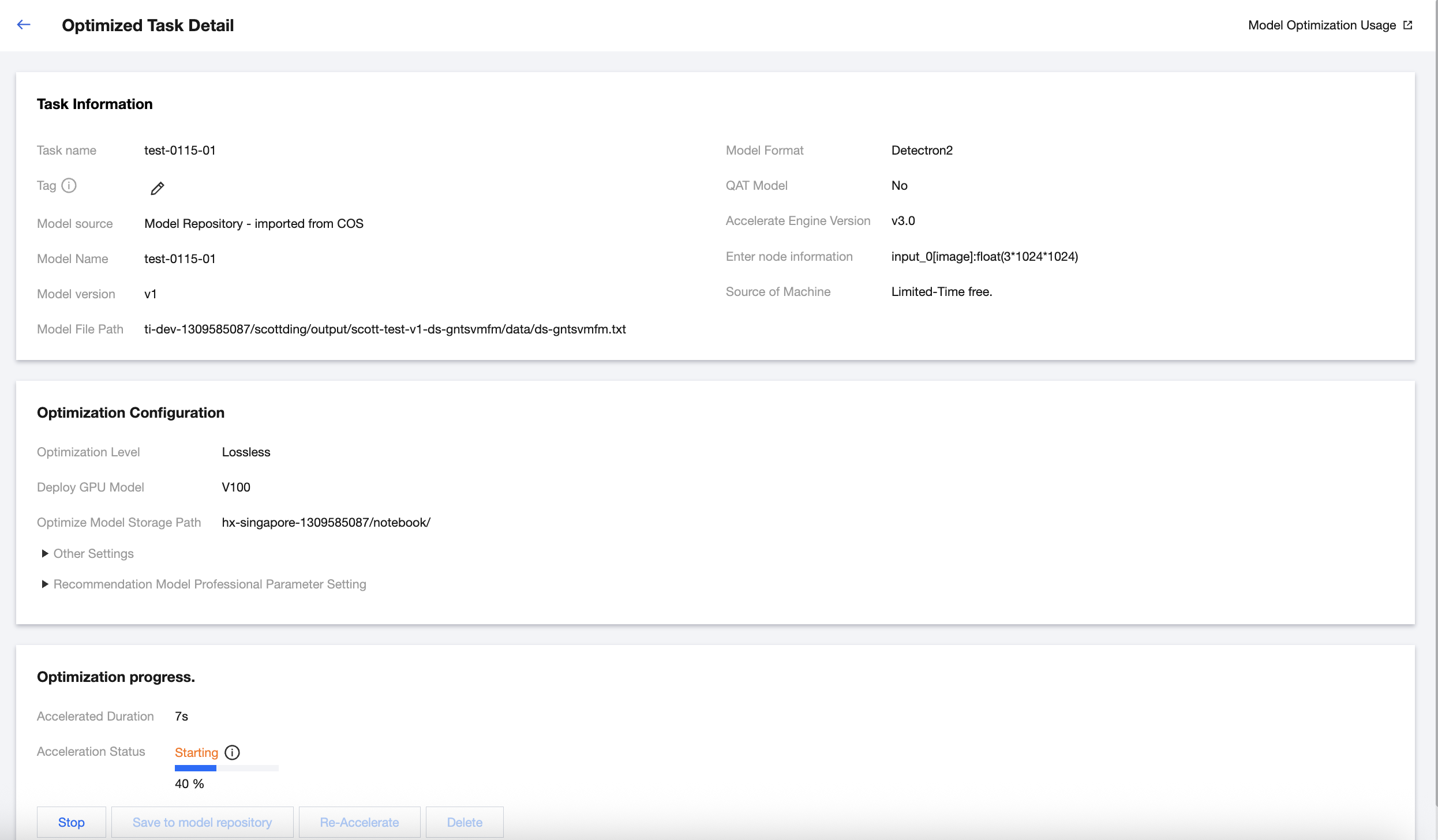Click the Tag info circle icon
1438x840 pixels.
(x=69, y=185)
